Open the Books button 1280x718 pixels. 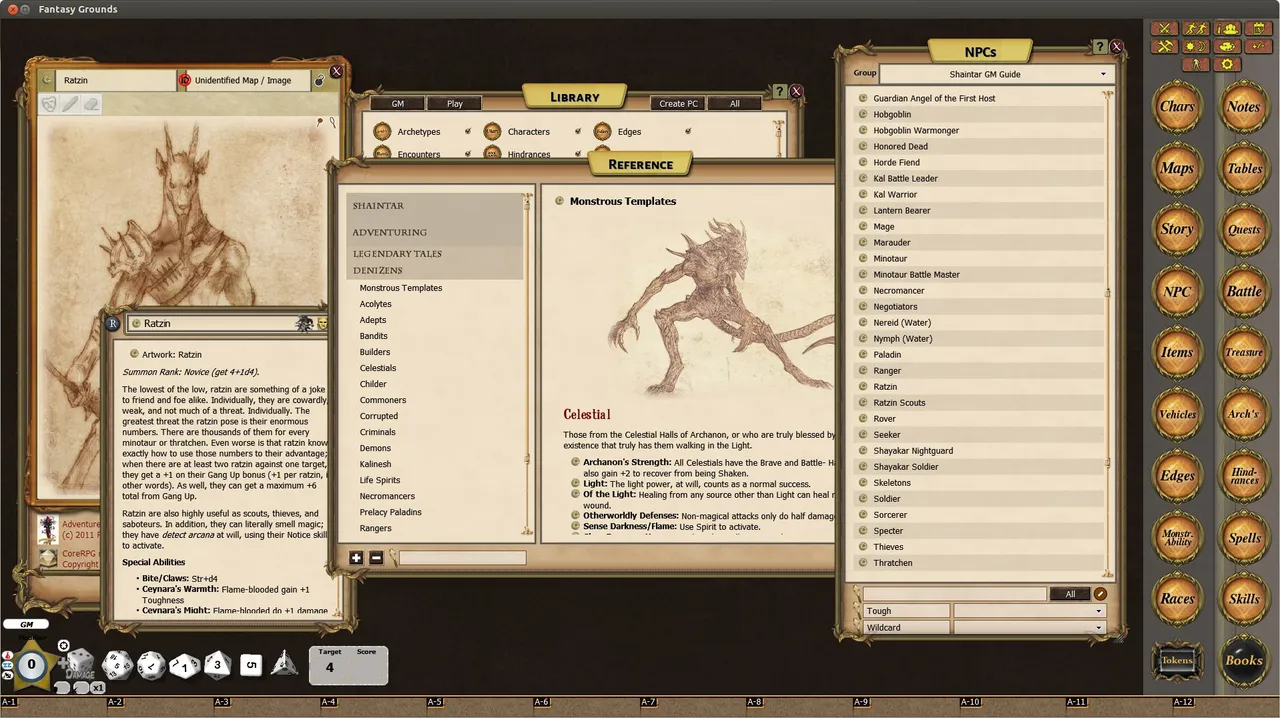(x=1245, y=660)
